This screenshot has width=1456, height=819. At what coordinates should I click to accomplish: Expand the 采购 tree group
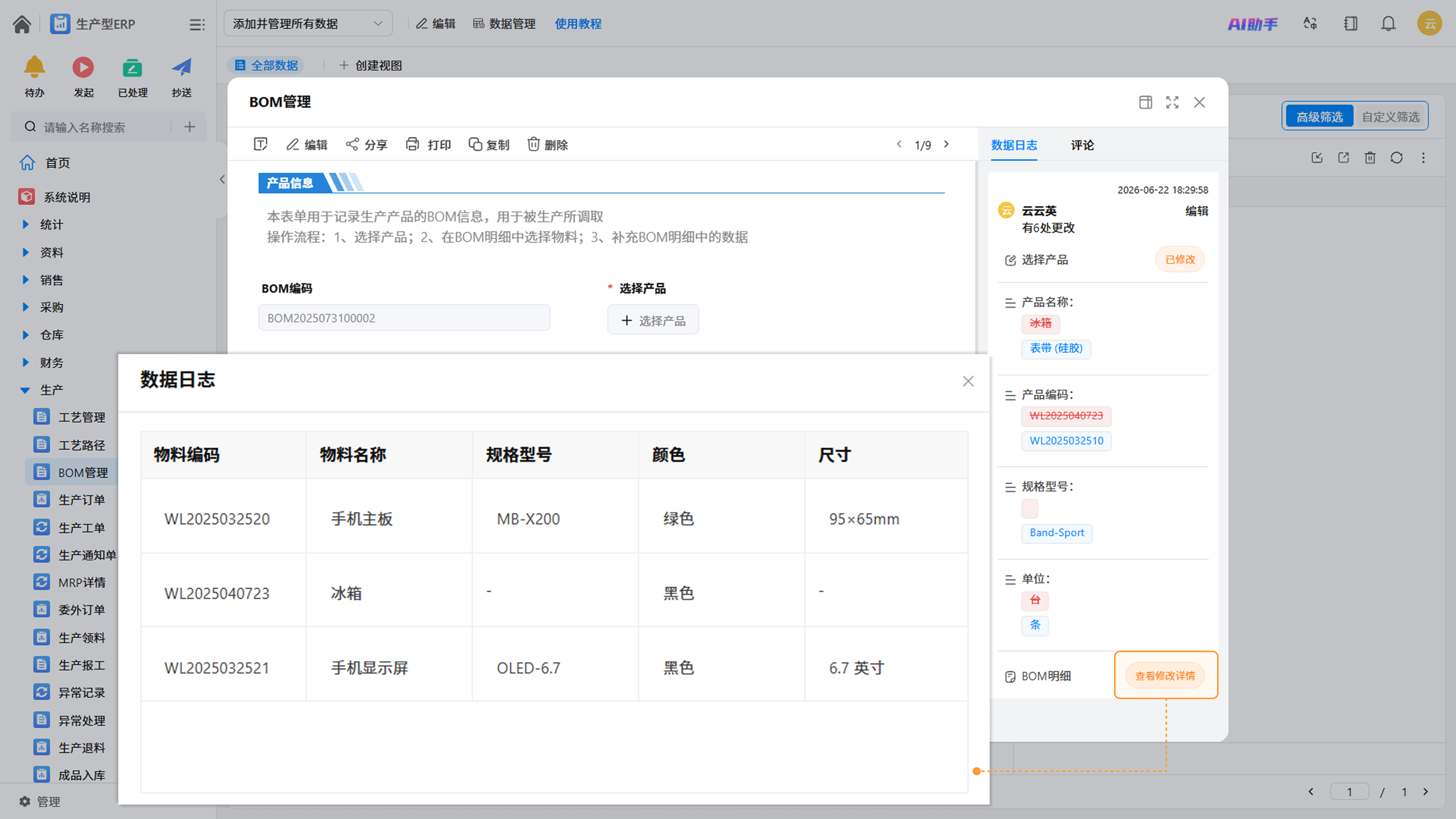click(x=25, y=308)
